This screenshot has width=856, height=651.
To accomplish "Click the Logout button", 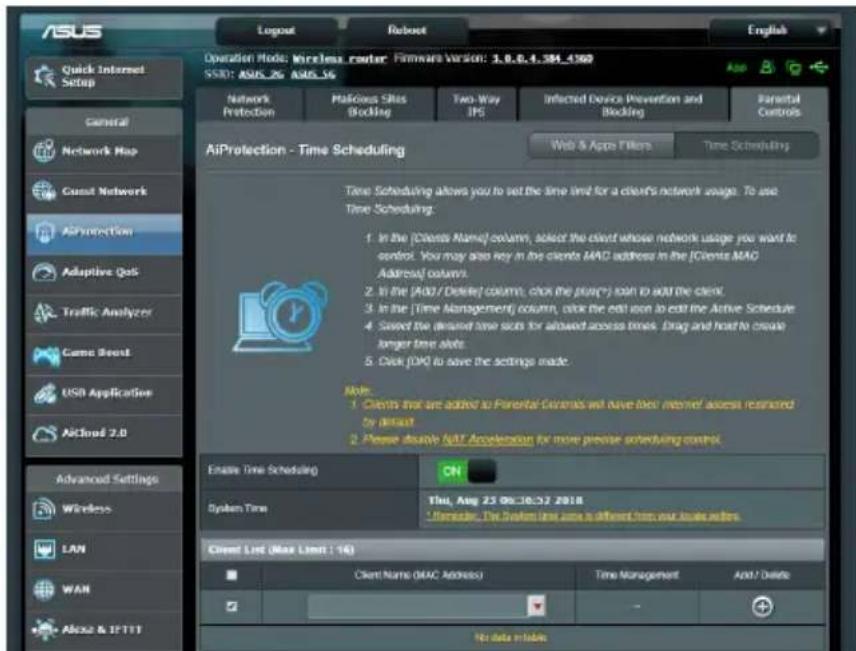I will tap(276, 31).
